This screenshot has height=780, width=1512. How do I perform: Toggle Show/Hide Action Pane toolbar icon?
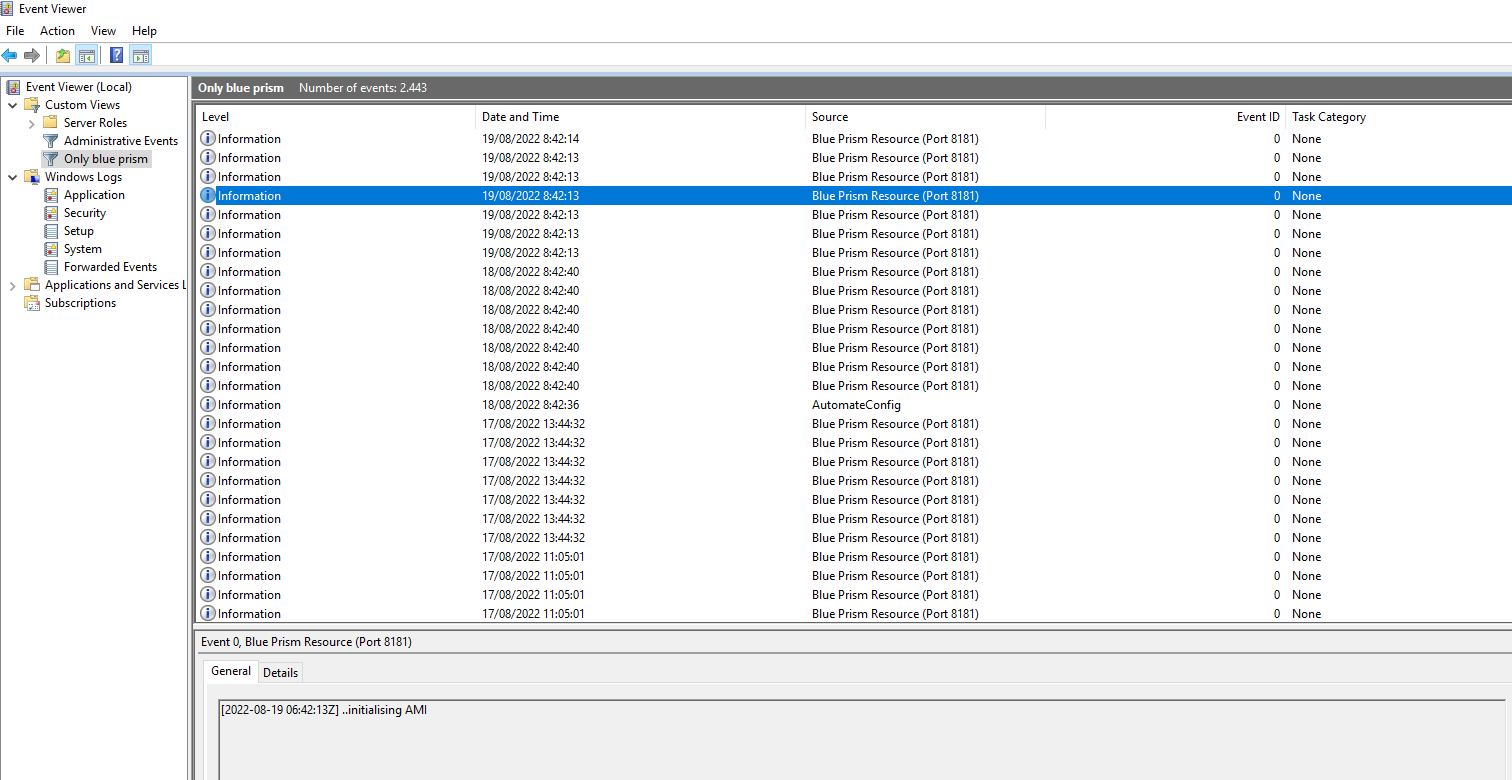(x=141, y=55)
